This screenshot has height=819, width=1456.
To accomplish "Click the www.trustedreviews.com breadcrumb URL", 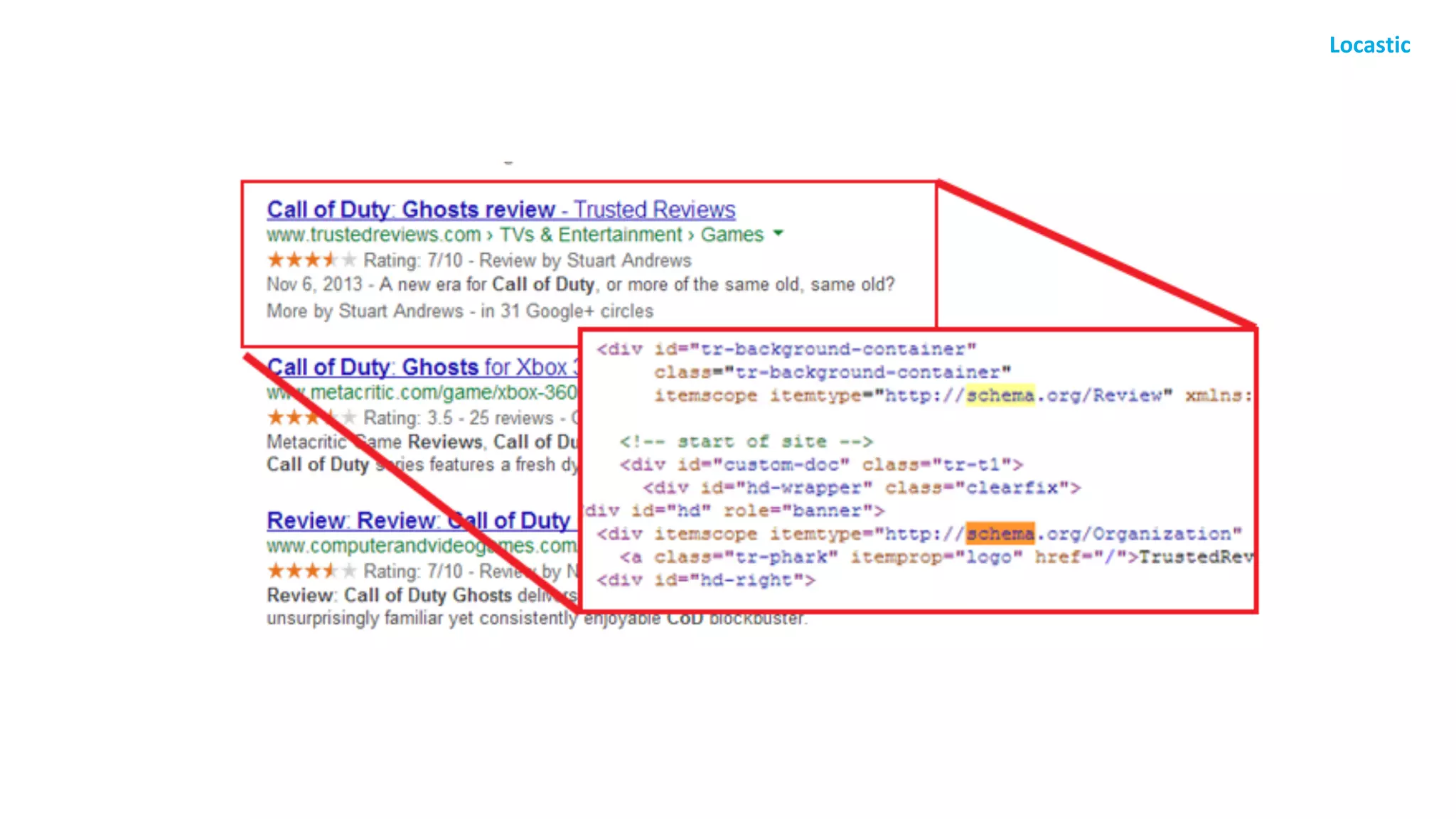I will (373, 235).
